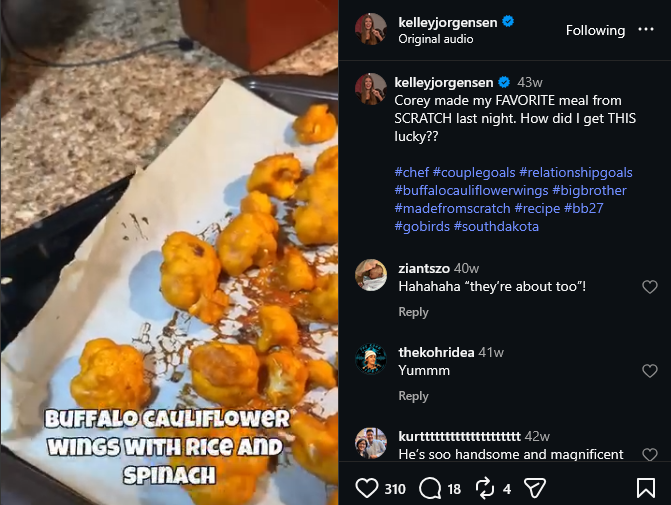Open the #buffalocauliflowerwings hashtag

click(x=471, y=190)
